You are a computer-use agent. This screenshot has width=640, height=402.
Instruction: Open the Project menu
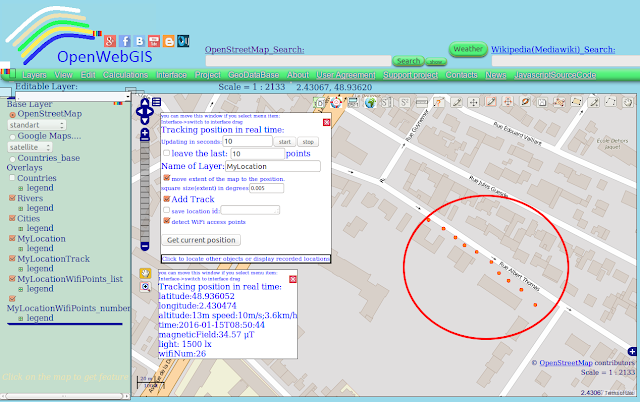(x=207, y=75)
